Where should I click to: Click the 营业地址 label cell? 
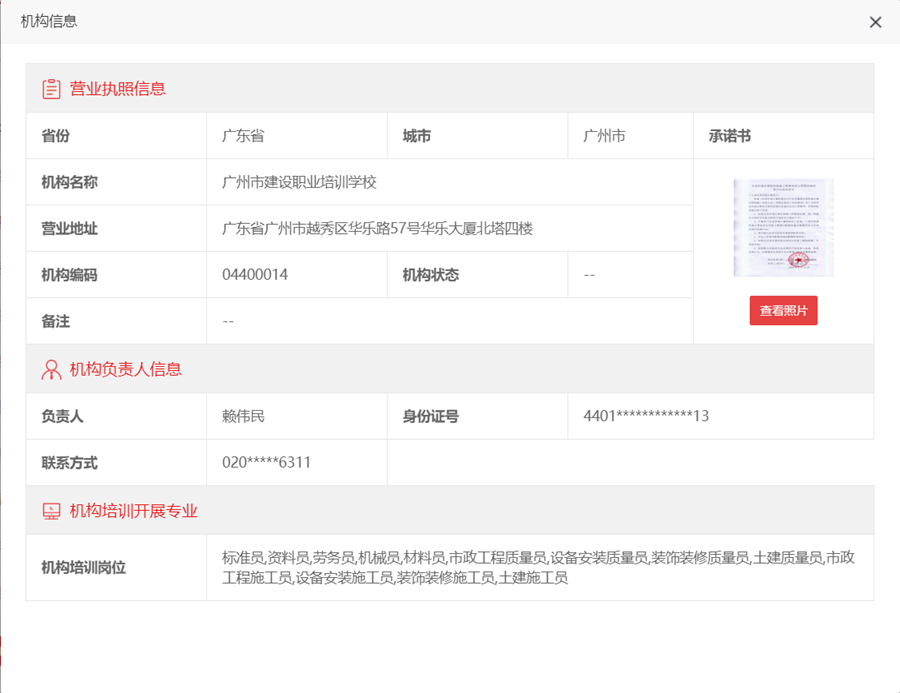click(x=116, y=229)
